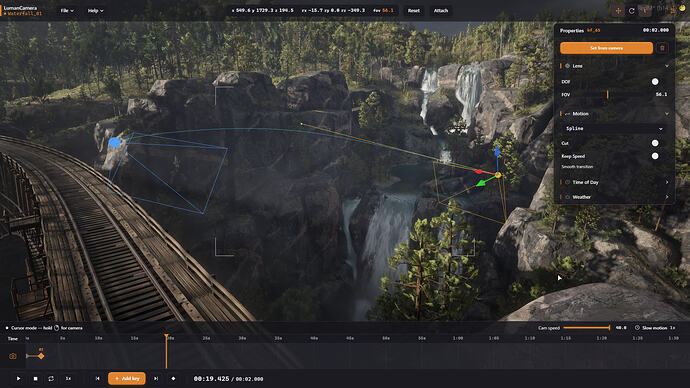Click the gizmo green axis arrow
This screenshot has height=388, width=690.
click(481, 183)
